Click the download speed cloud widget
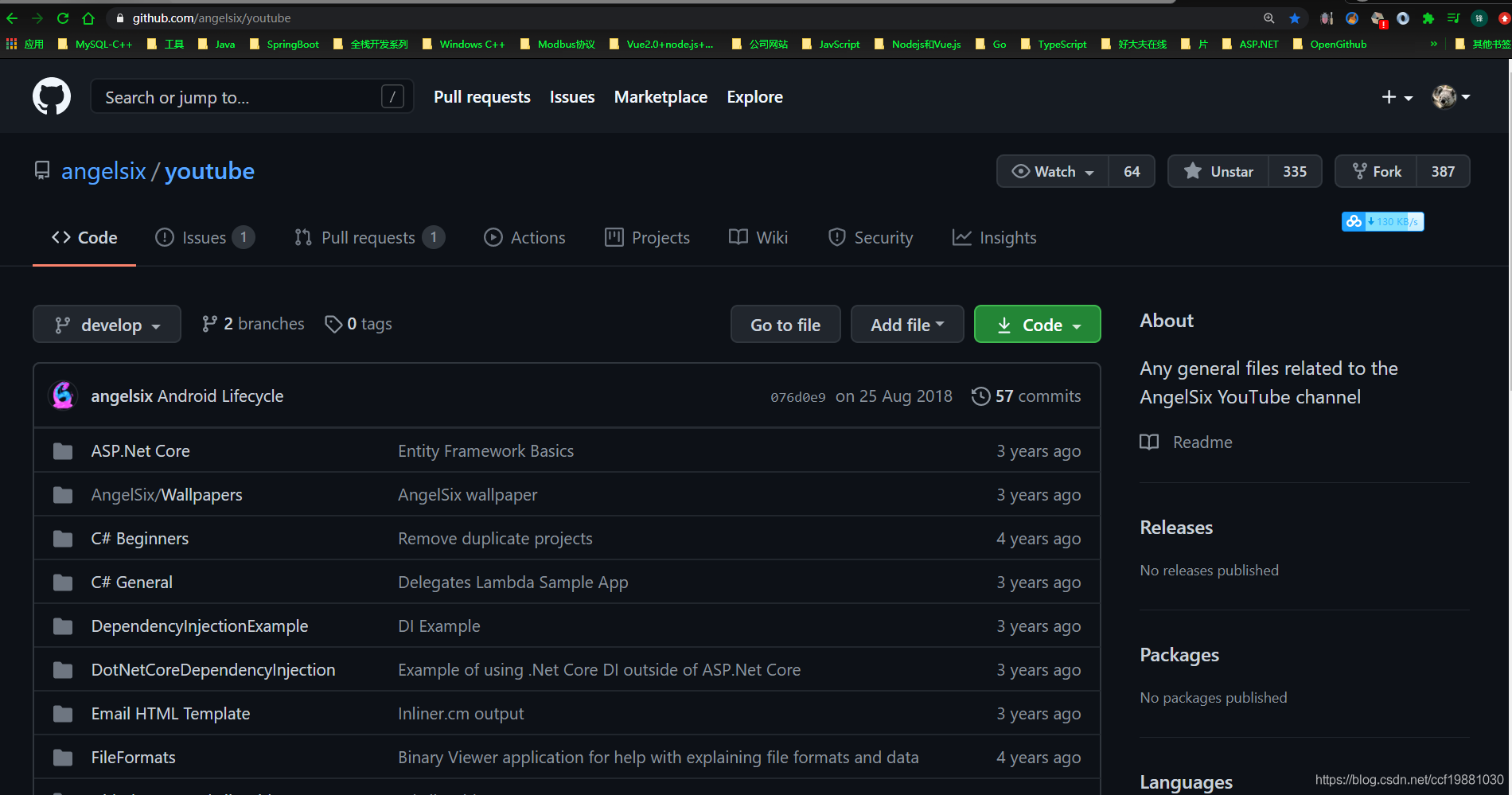Screen dimensions: 1512x795 1383,221
